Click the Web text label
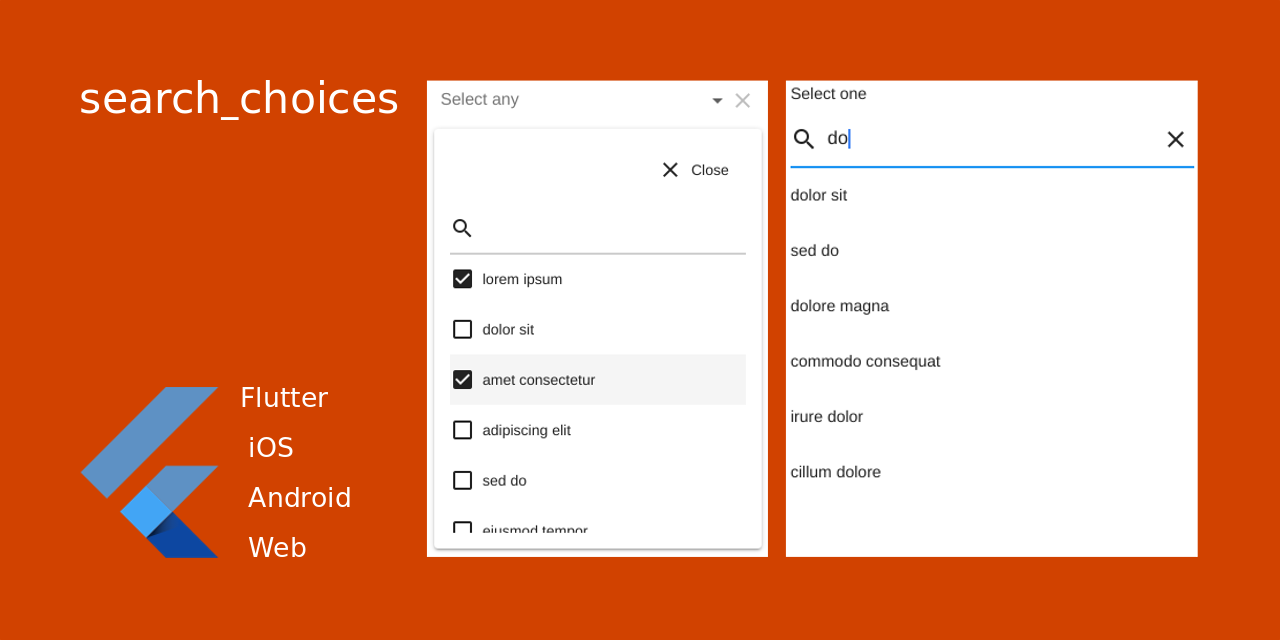The width and height of the screenshot is (1280, 640). point(277,548)
